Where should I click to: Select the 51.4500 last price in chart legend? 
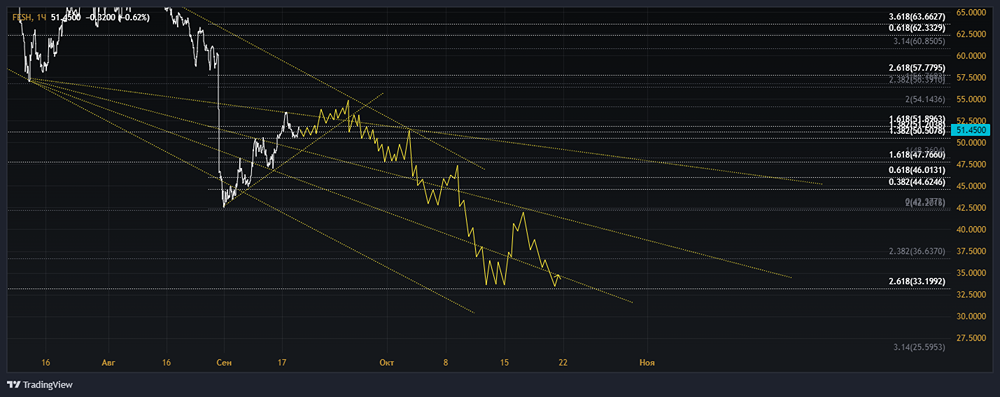(67, 17)
